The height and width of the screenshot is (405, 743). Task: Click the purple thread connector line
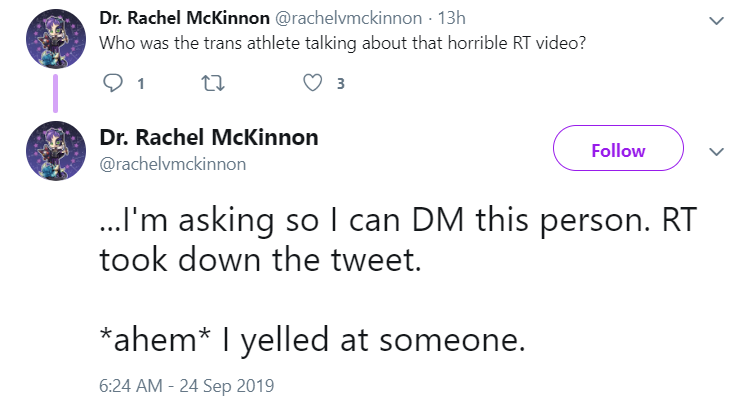55,94
